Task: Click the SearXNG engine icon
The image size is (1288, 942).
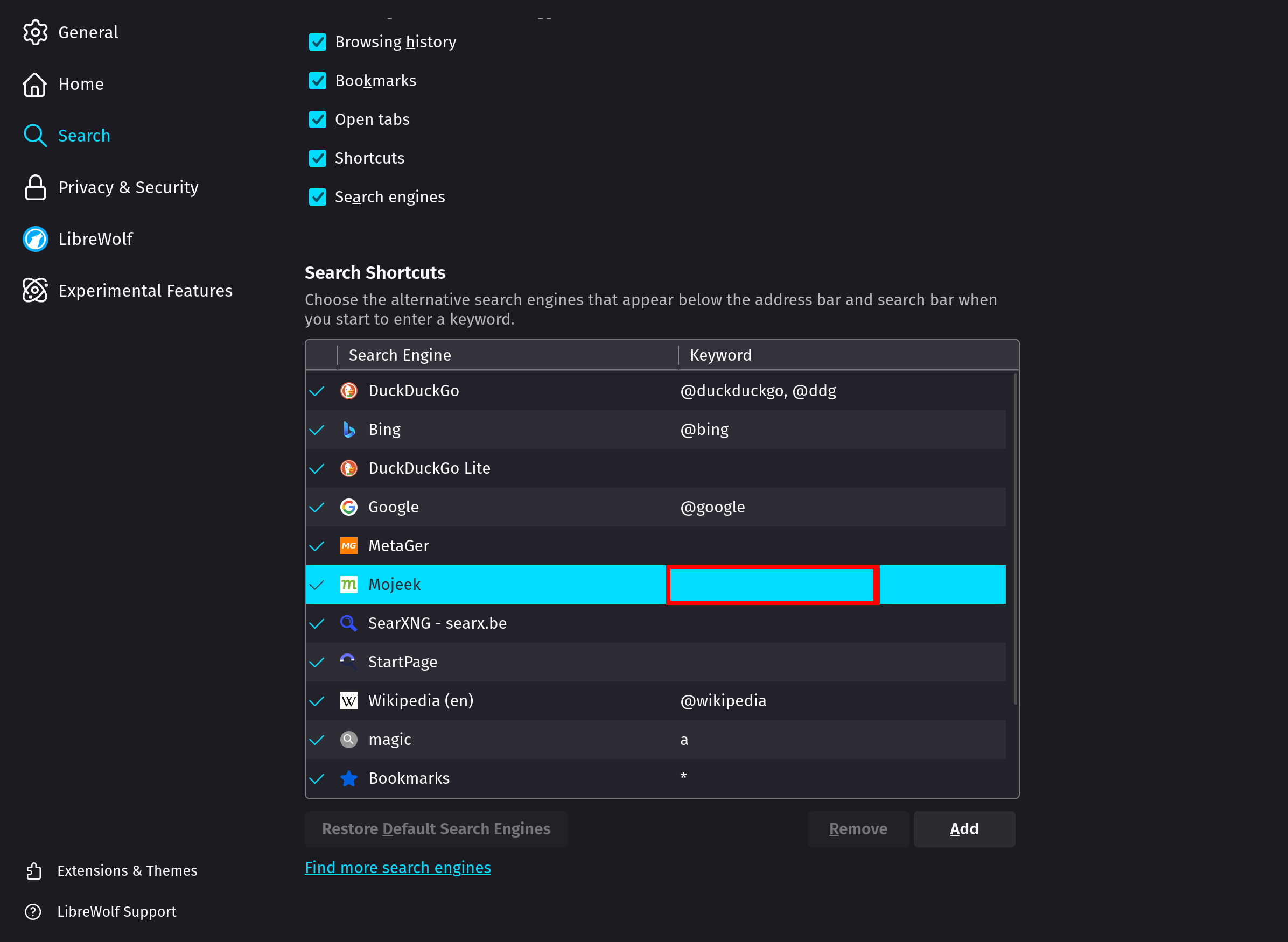Action: (348, 623)
